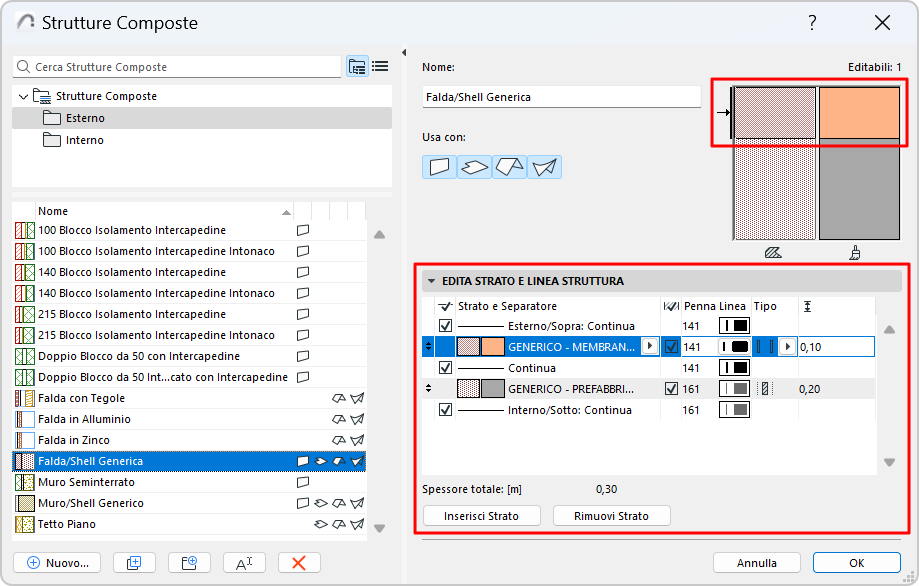Screen dimensions: 919x586
Task: Click pen swatch for Esterno/Sopra line
Action: (x=734, y=326)
